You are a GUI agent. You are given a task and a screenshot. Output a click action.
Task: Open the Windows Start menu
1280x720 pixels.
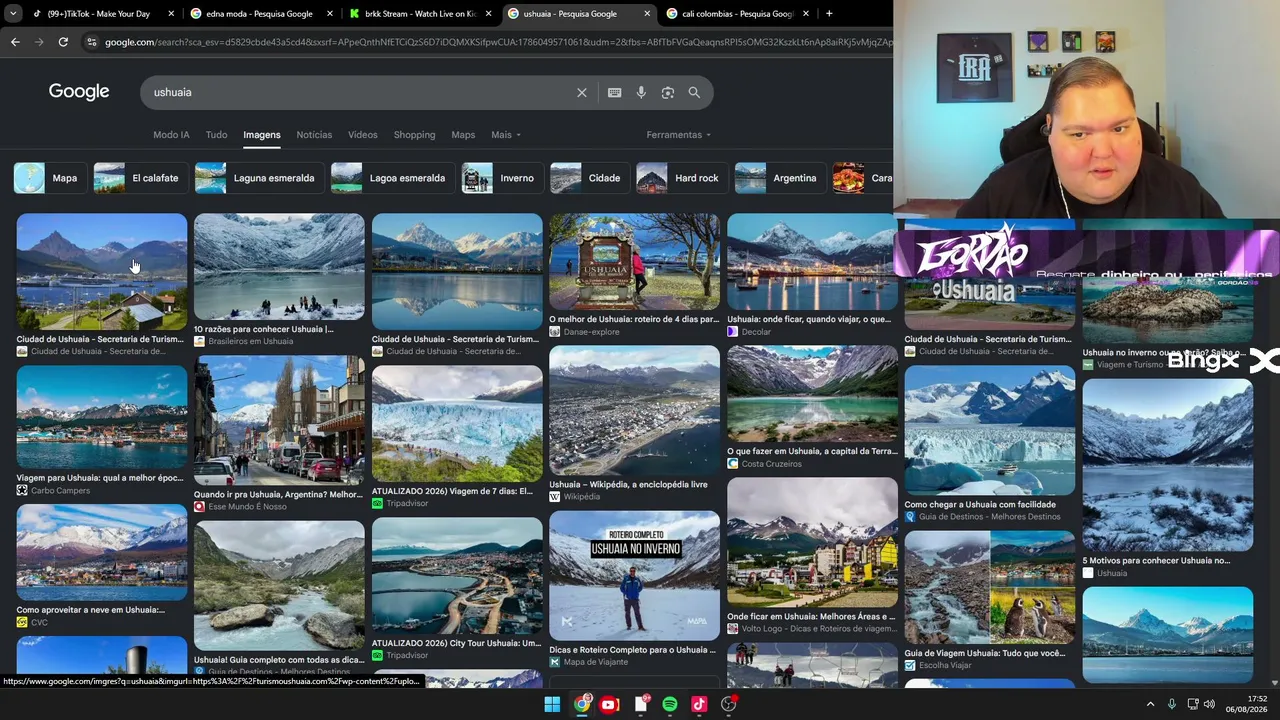coord(552,705)
